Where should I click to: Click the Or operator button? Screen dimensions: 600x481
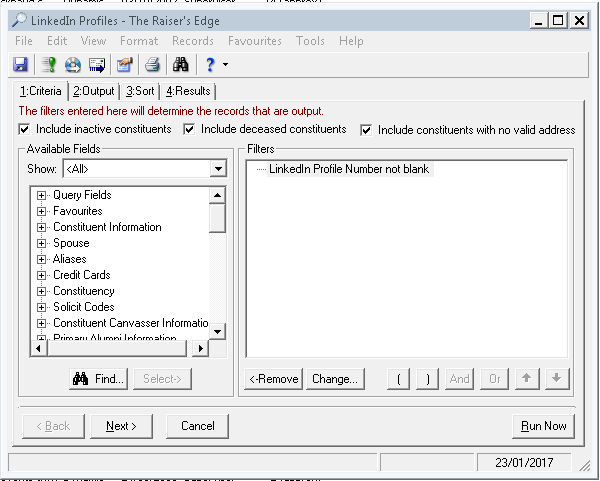[494, 379]
